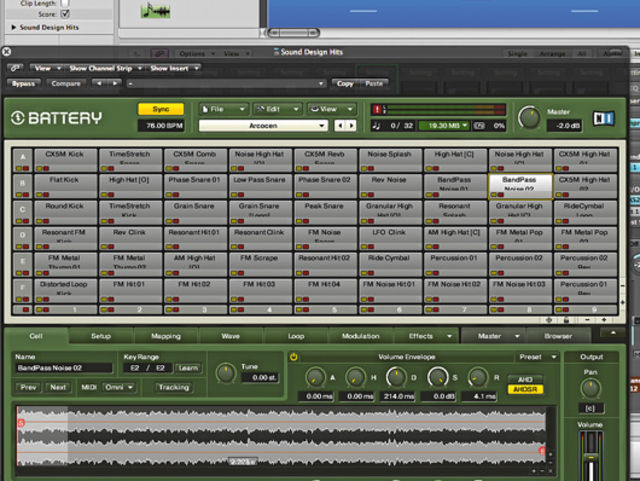Open the Show Channel Strip dropdown

click(105, 68)
